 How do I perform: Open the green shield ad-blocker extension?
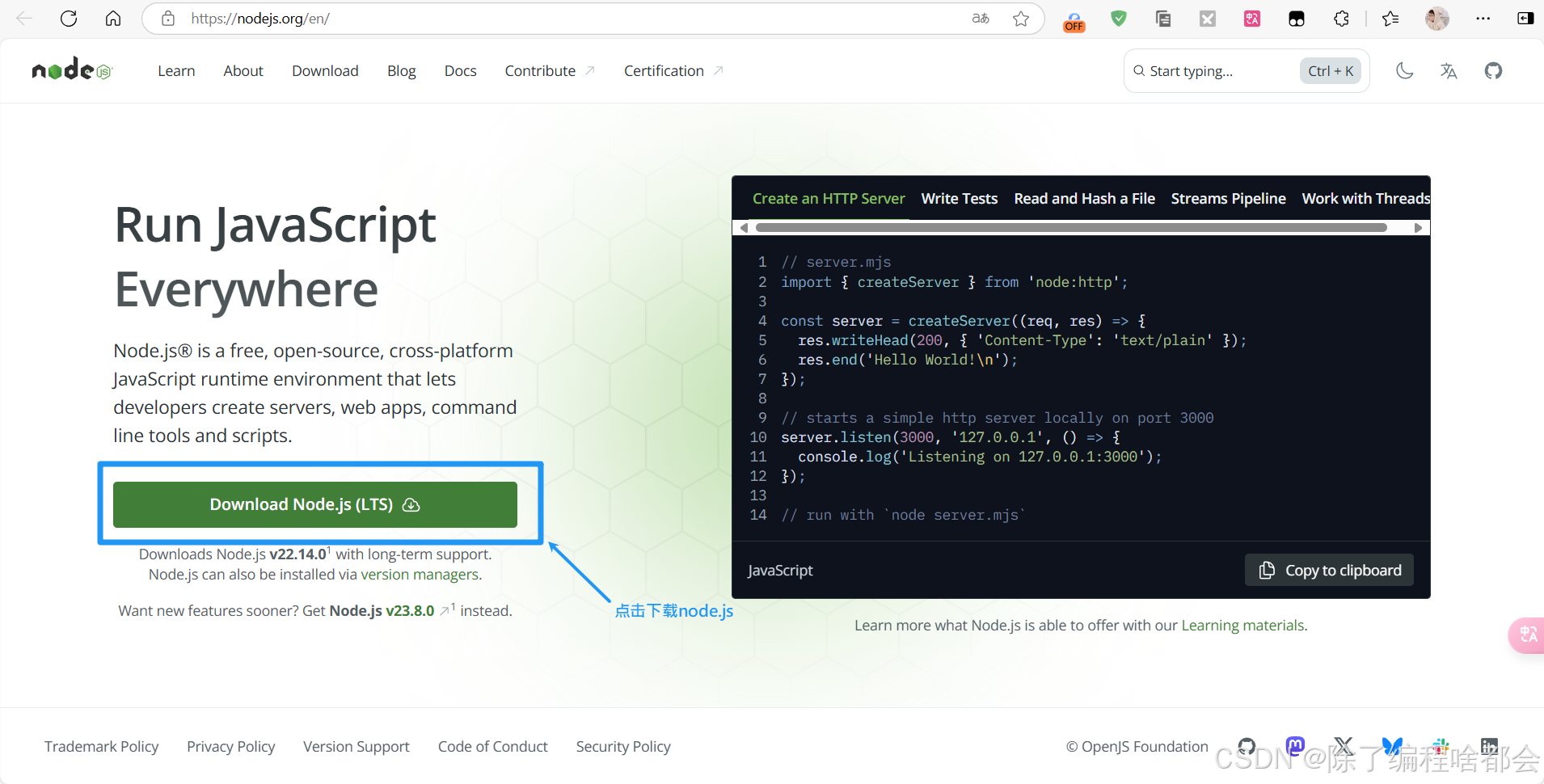point(1119,19)
